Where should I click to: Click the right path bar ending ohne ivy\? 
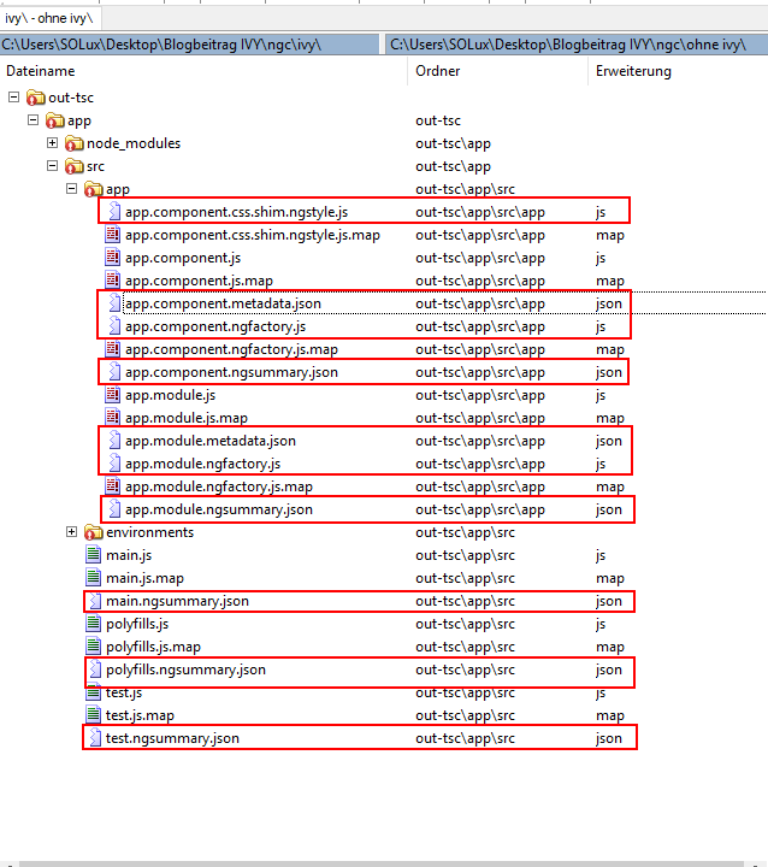[x=576, y=45]
